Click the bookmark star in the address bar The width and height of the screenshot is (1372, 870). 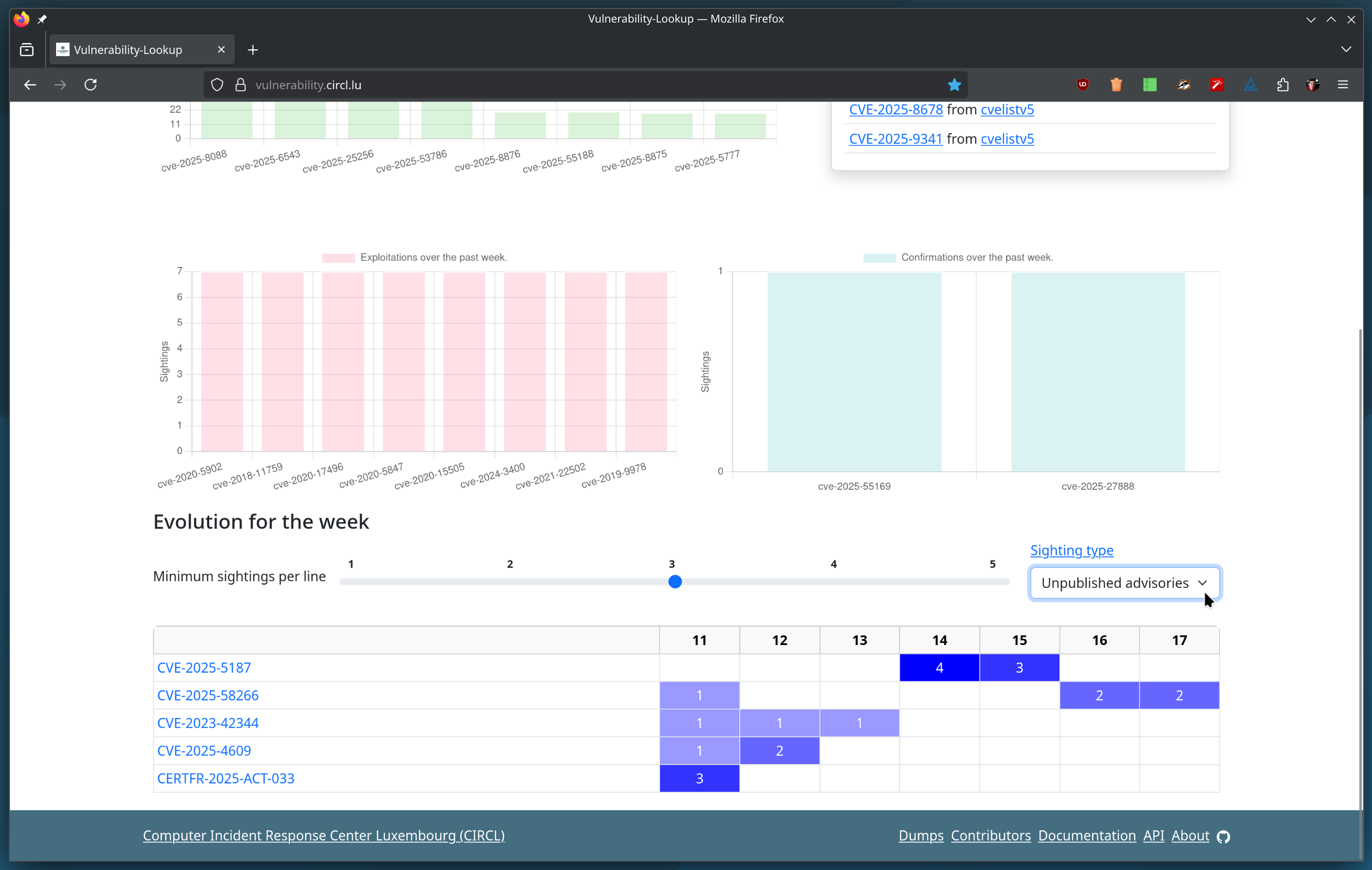point(954,85)
